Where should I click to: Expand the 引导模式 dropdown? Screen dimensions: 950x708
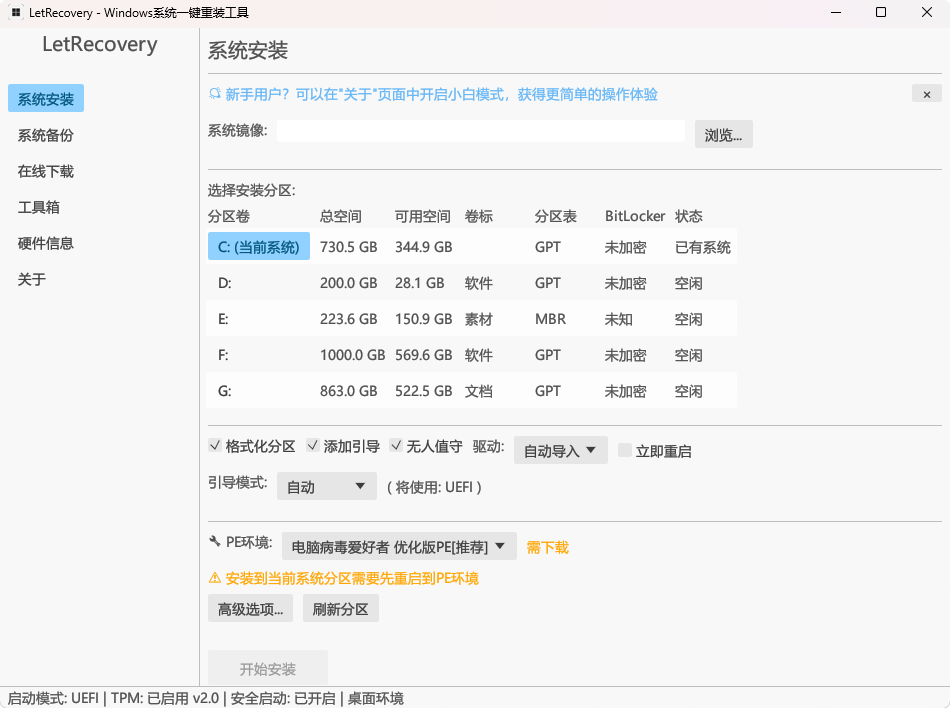[326, 486]
